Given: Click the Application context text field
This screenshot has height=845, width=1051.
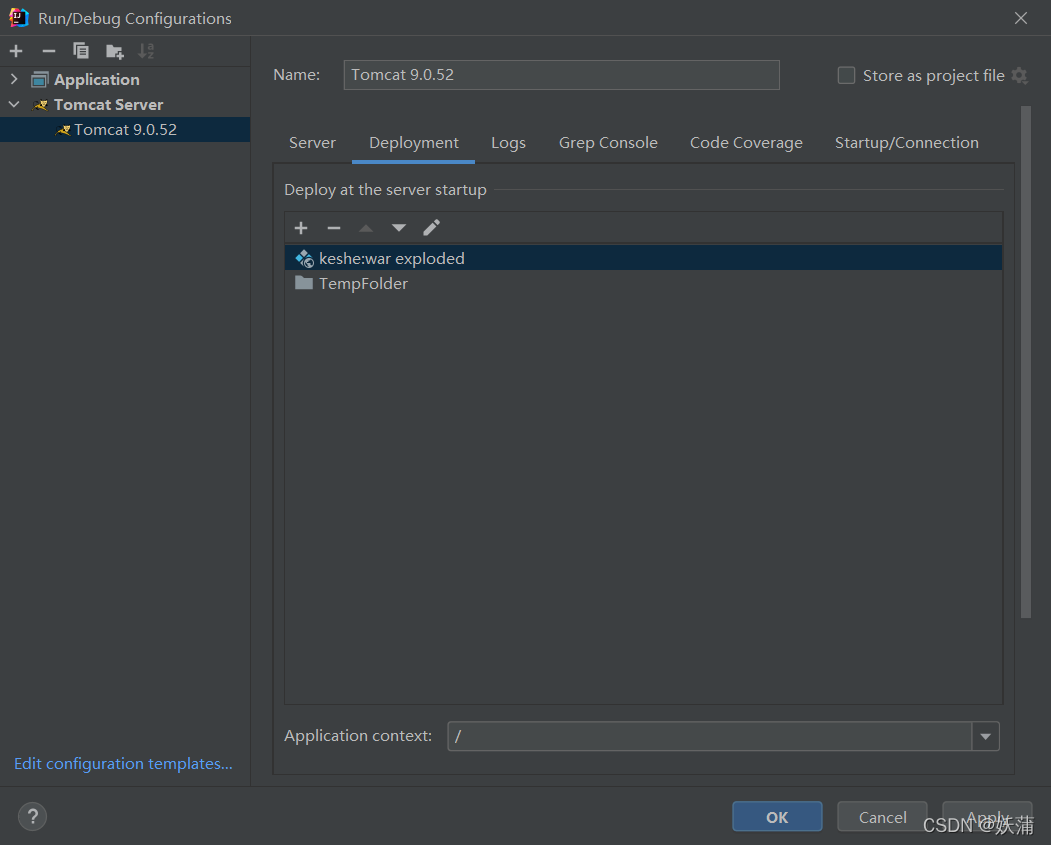Looking at the screenshot, I should tap(710, 736).
